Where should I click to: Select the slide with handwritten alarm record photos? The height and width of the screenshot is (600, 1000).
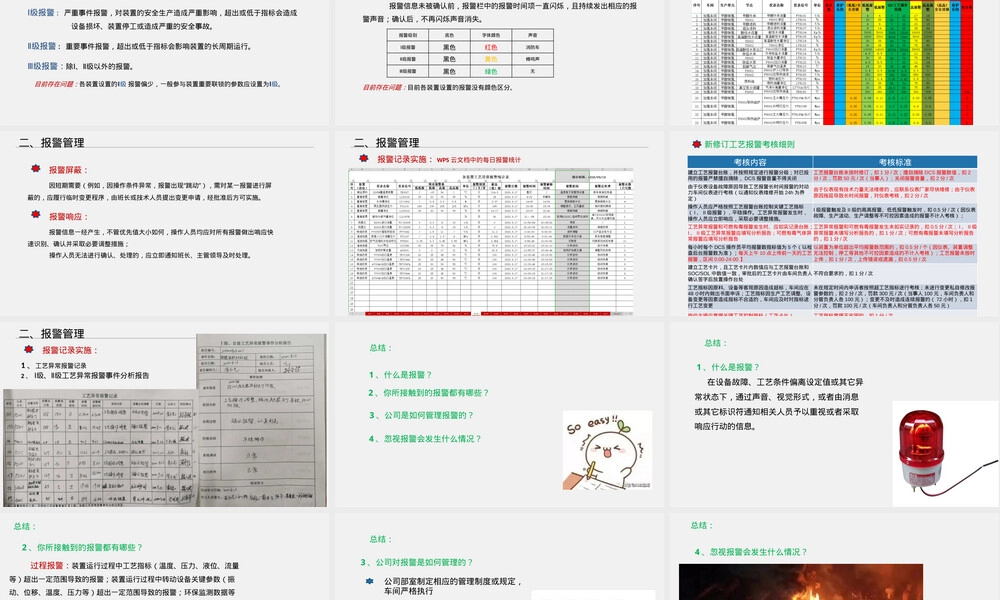[165, 415]
